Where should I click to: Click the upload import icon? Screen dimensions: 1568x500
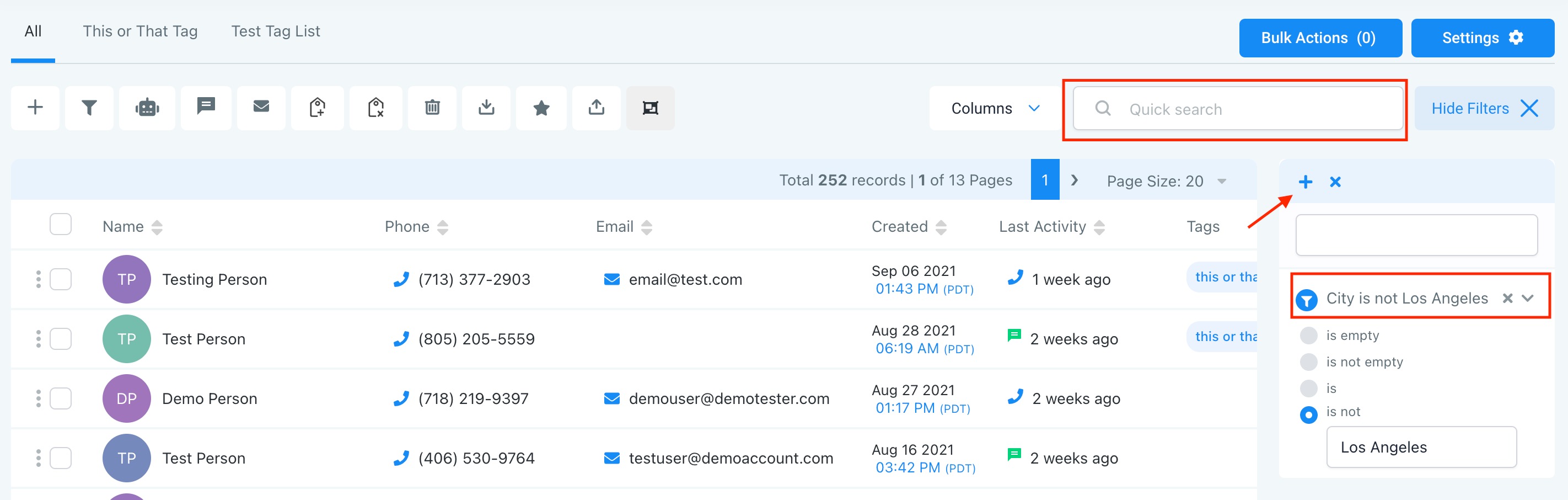(597, 108)
